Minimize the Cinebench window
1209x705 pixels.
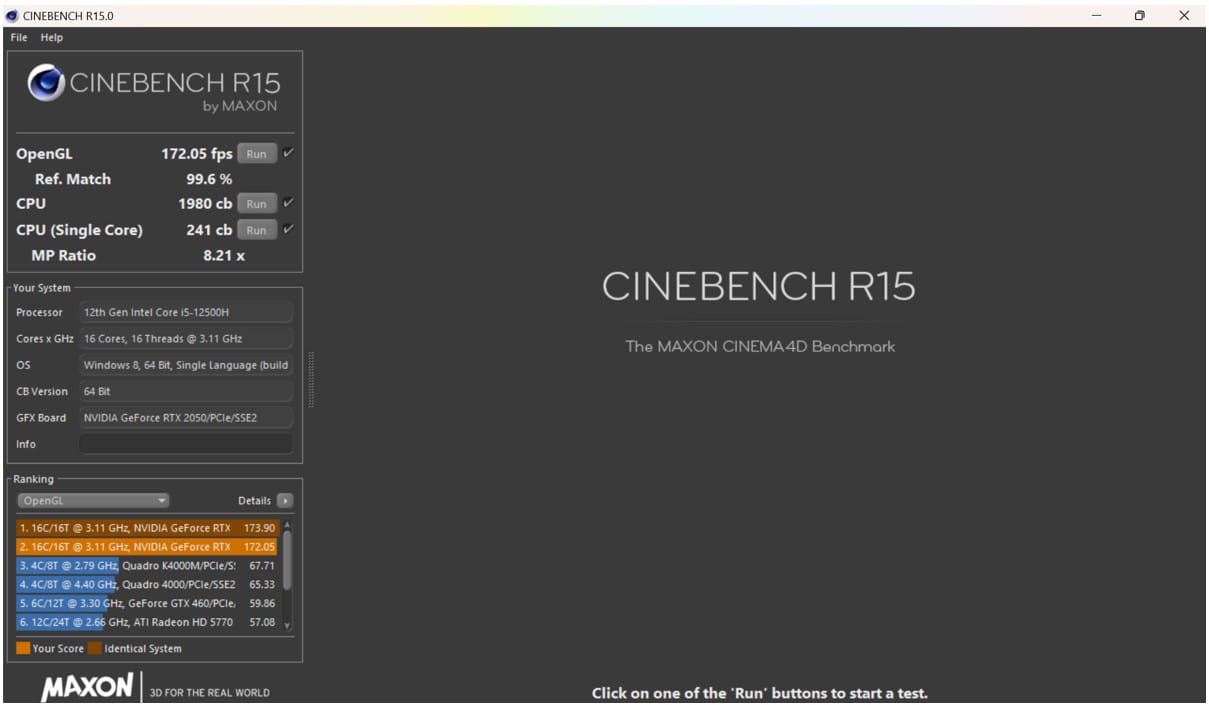(x=1096, y=15)
